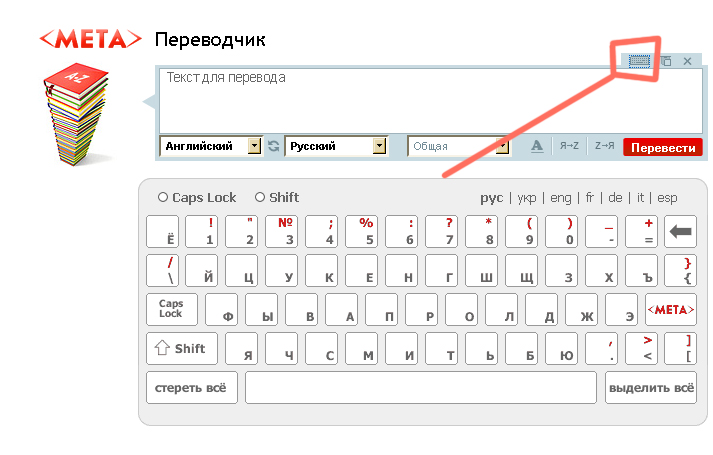Click the И key

click(402, 349)
